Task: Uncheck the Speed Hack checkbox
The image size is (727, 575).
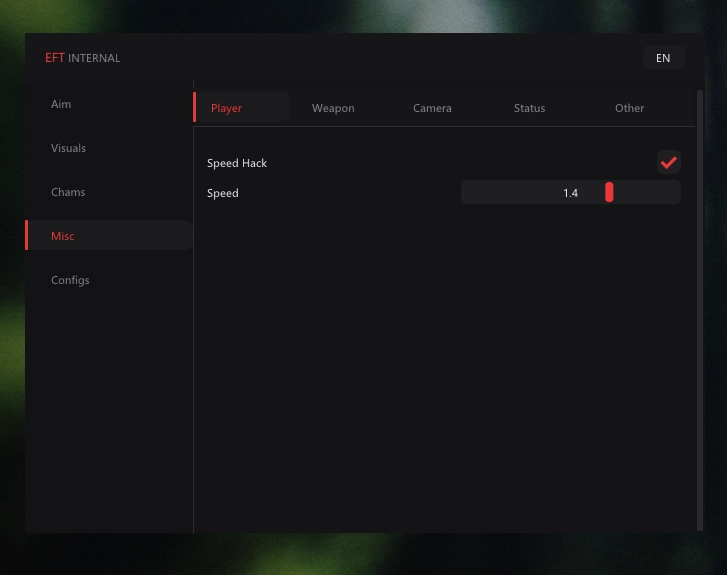Action: click(x=669, y=162)
